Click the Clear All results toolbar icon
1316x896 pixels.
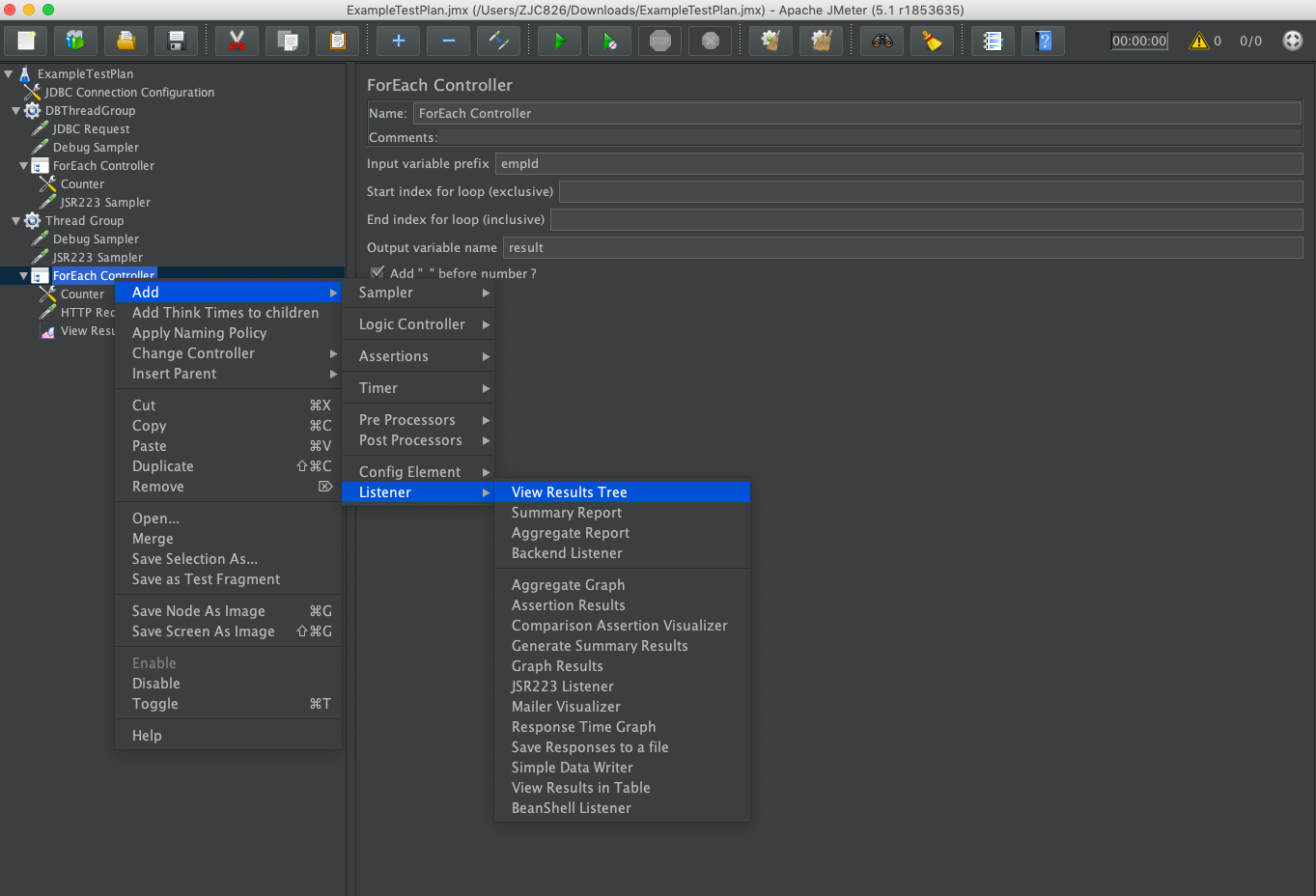[821, 41]
